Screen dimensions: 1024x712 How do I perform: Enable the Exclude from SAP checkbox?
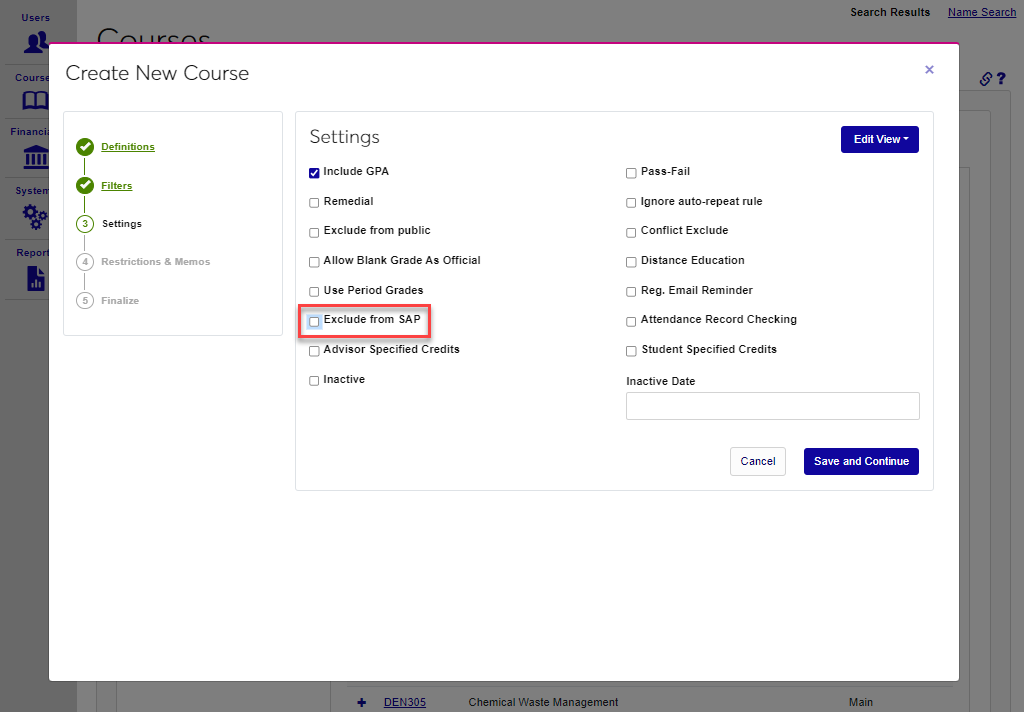tap(314, 321)
